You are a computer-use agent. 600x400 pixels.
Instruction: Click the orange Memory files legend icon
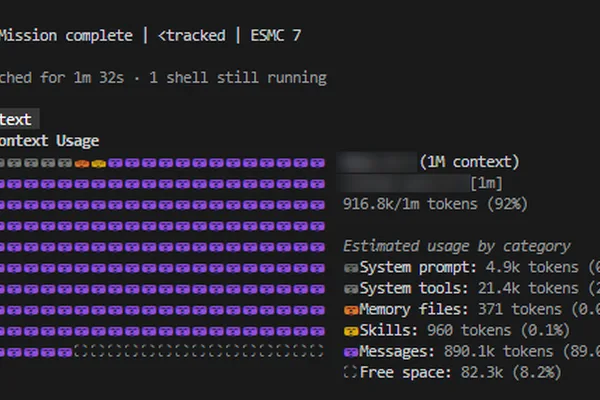pos(351,310)
